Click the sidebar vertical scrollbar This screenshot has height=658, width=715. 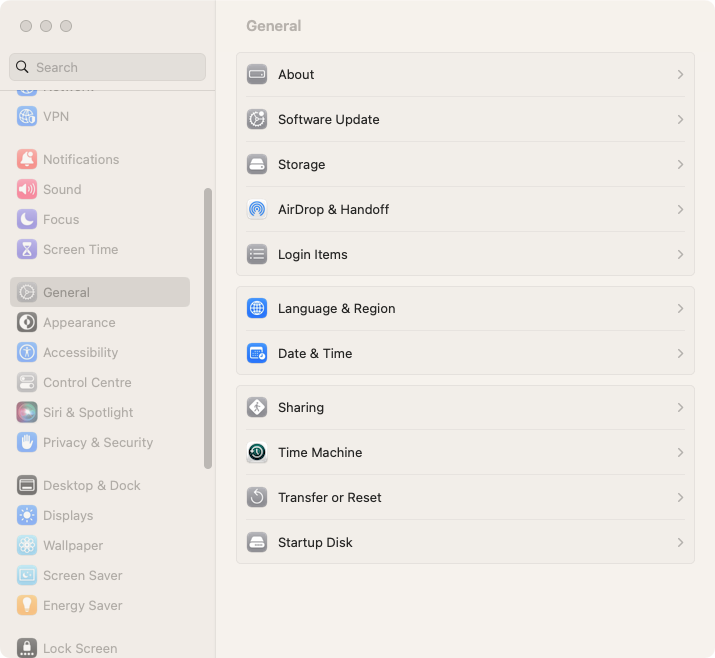click(x=208, y=328)
